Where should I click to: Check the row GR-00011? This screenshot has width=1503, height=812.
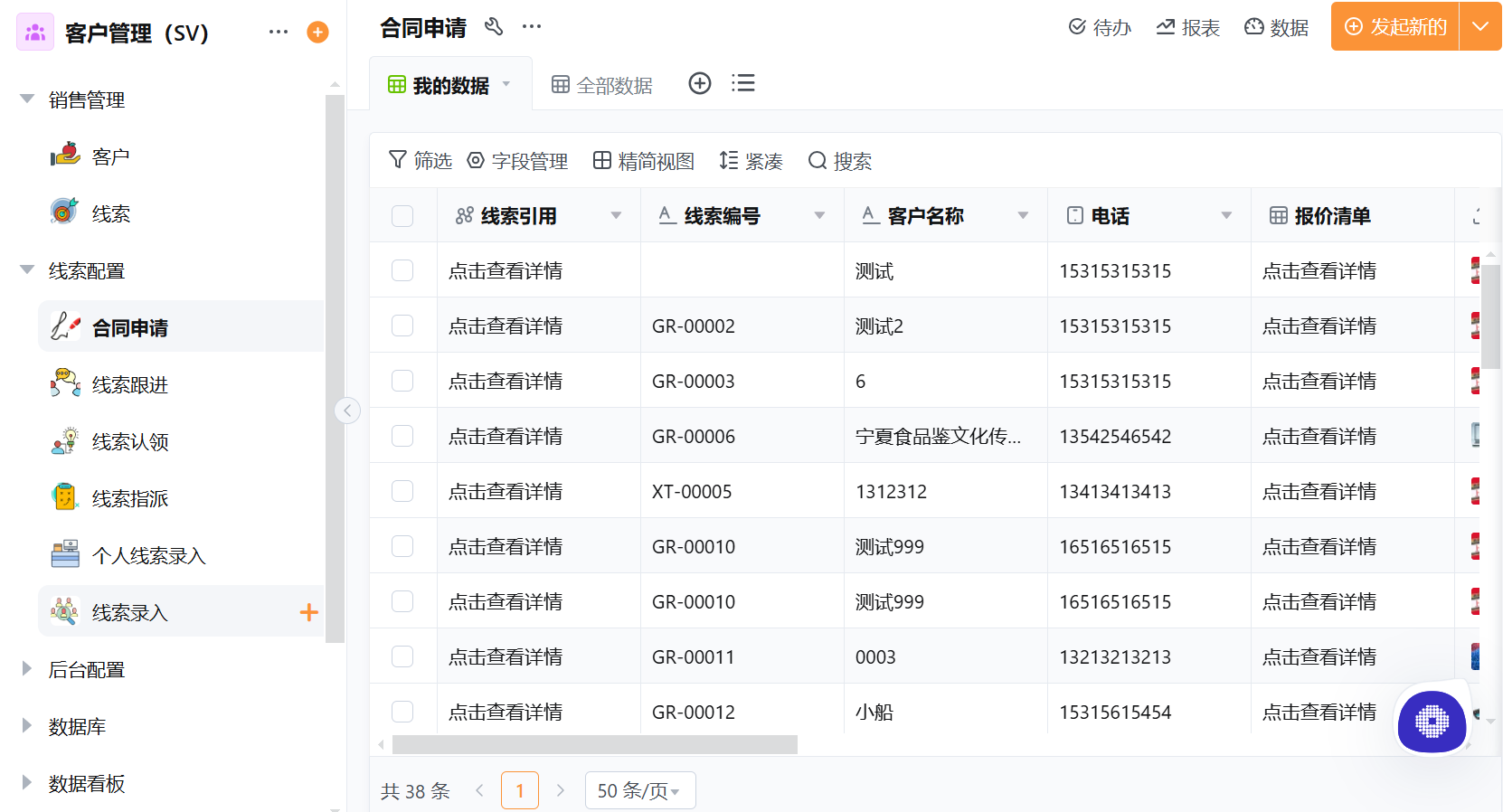tap(402, 656)
